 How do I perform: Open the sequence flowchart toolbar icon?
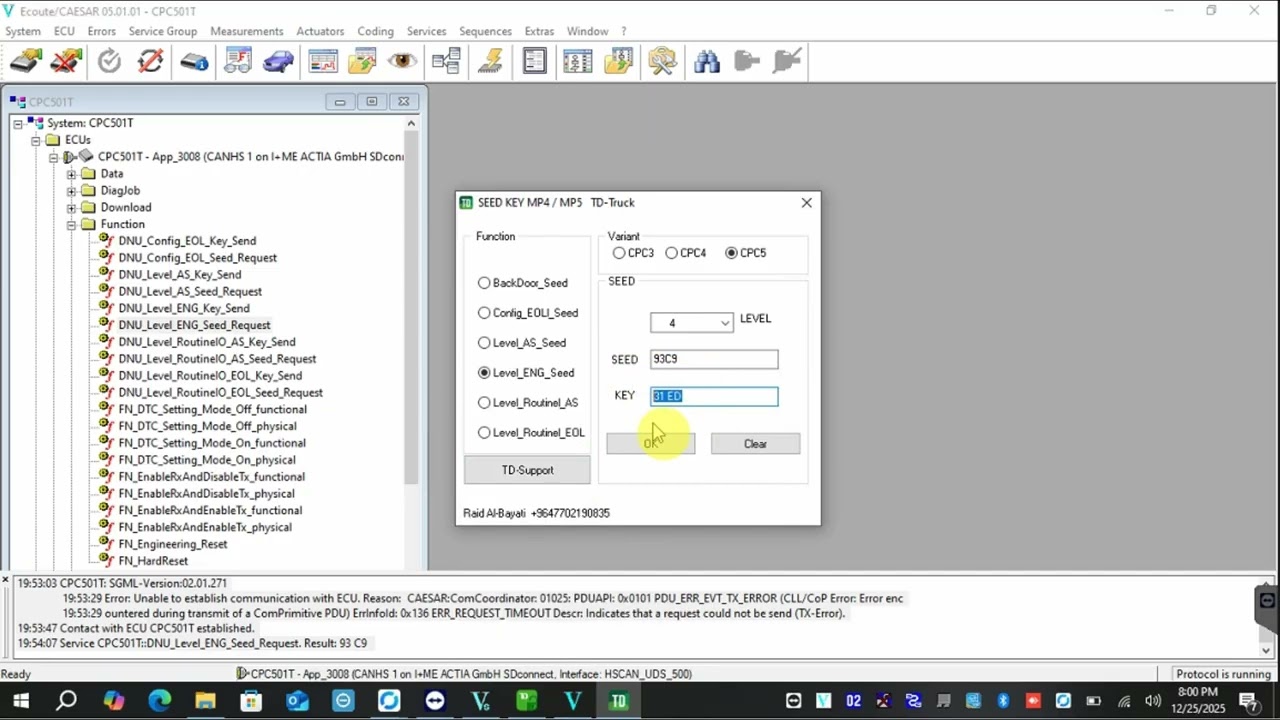pos(577,62)
